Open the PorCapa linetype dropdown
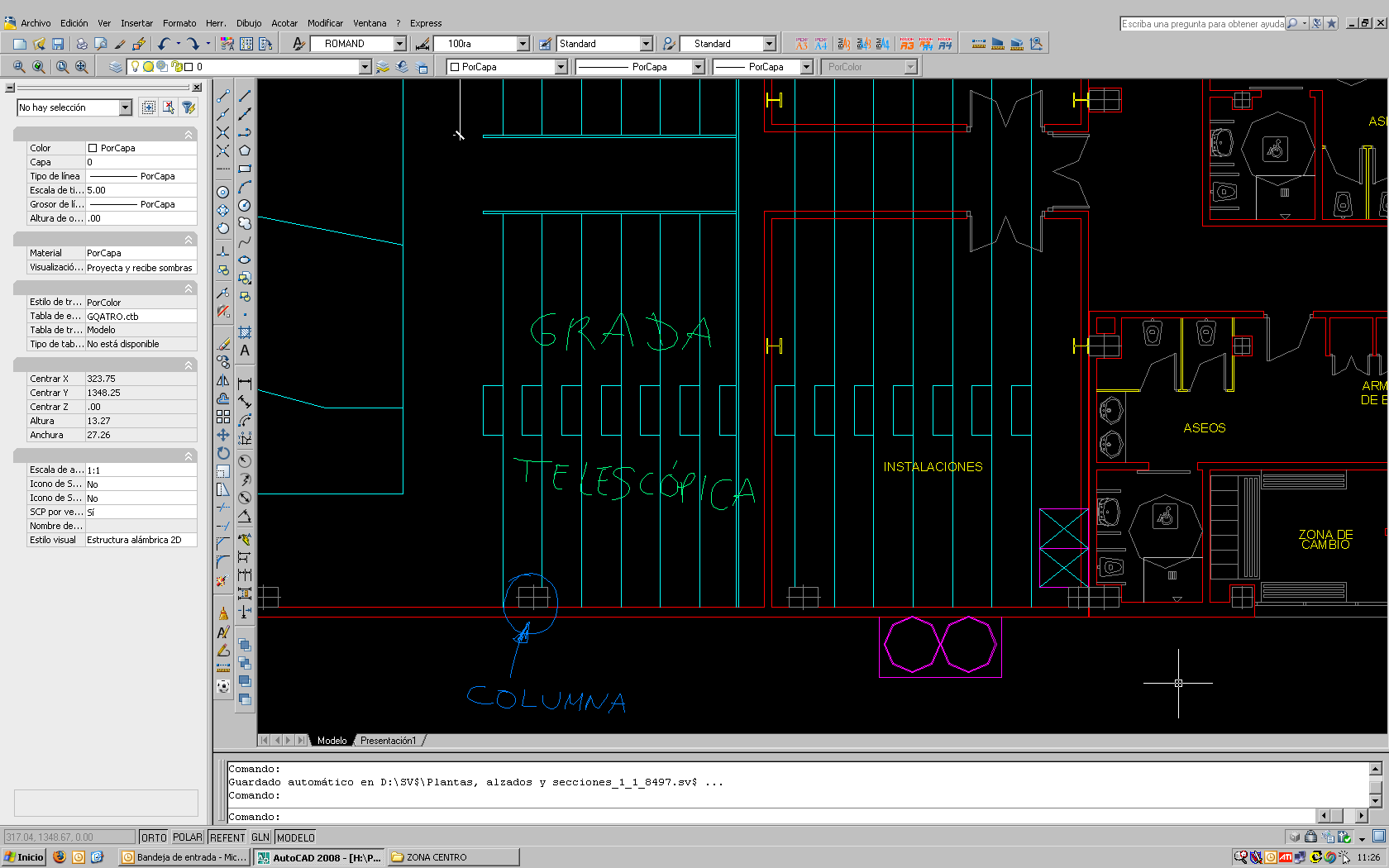Image resolution: width=1389 pixels, height=868 pixels. click(x=698, y=67)
